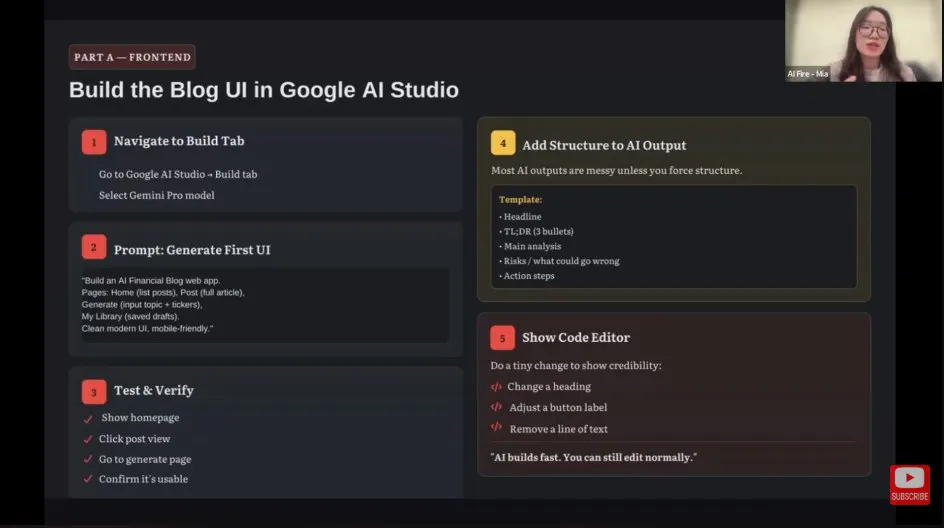Click the AI builds fast quote

point(594,458)
